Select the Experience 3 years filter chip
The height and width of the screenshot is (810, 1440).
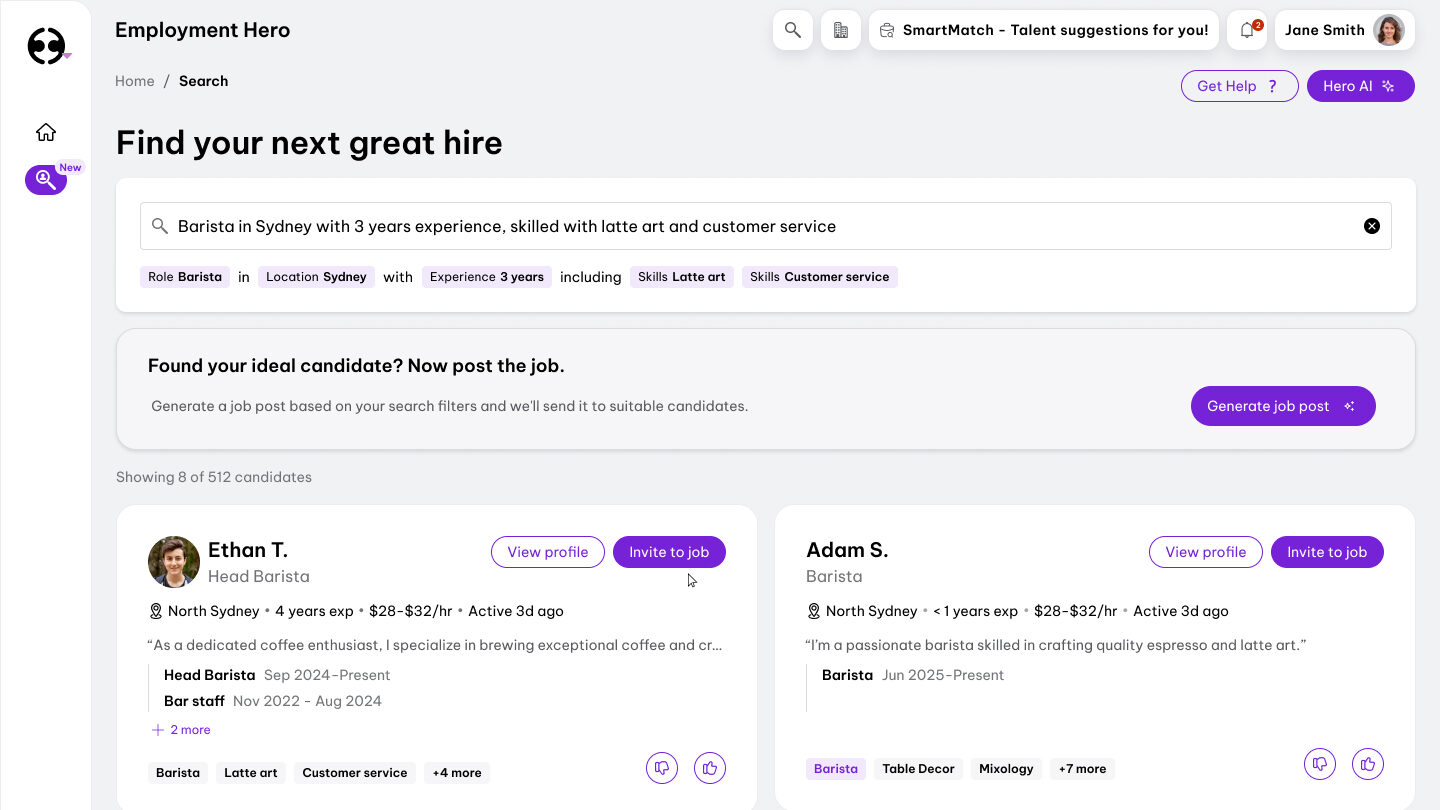pos(487,277)
